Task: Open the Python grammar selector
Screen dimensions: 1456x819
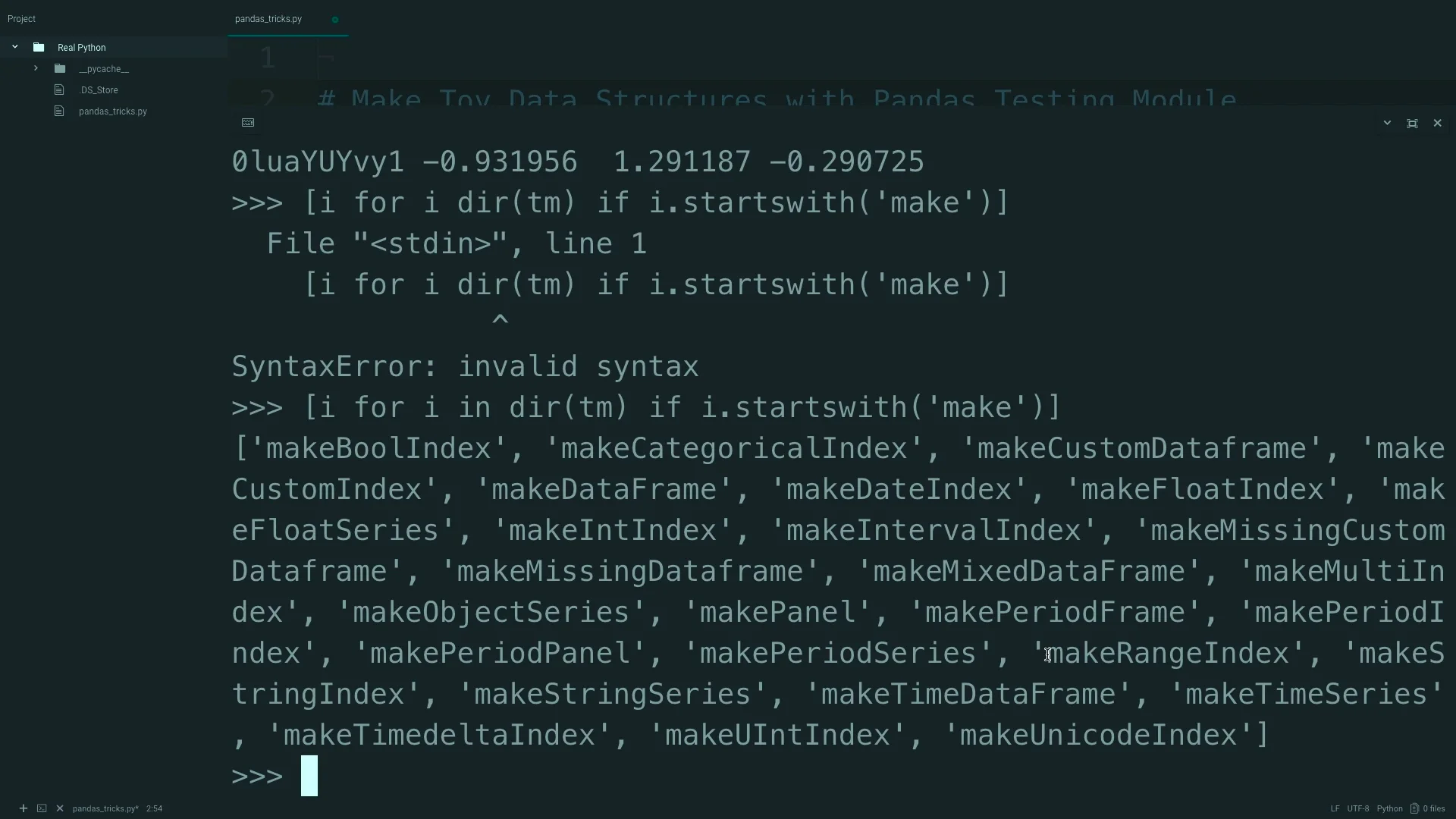Action: coord(1390,808)
